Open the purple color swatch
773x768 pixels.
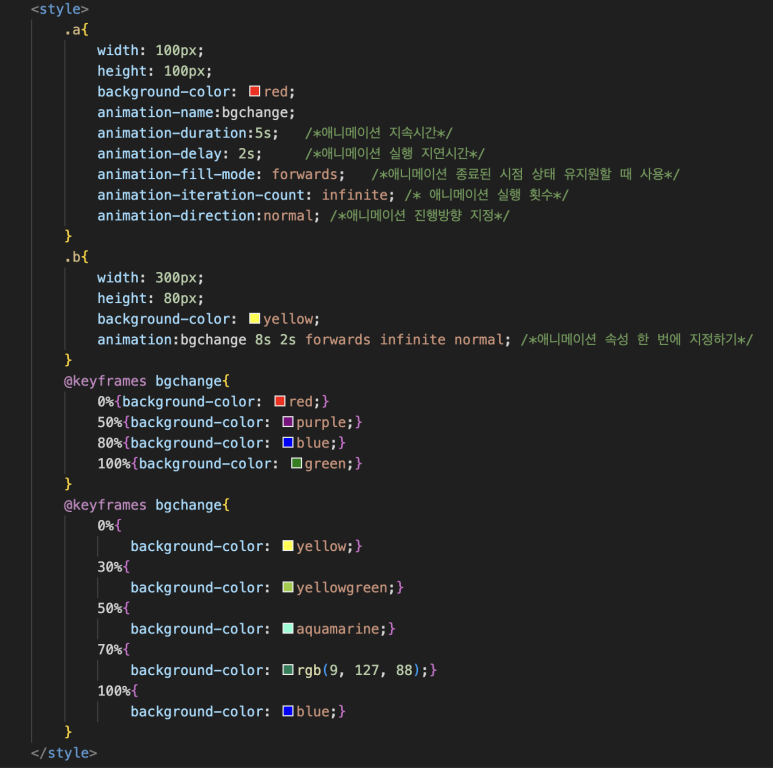pos(288,422)
